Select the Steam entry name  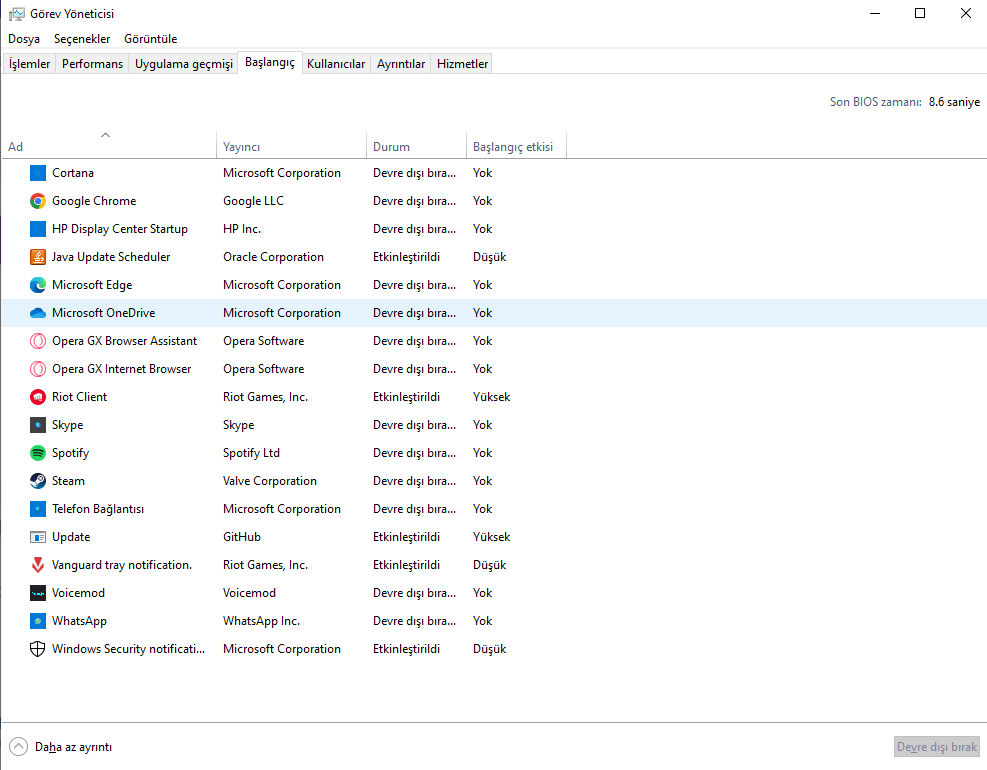coord(68,481)
